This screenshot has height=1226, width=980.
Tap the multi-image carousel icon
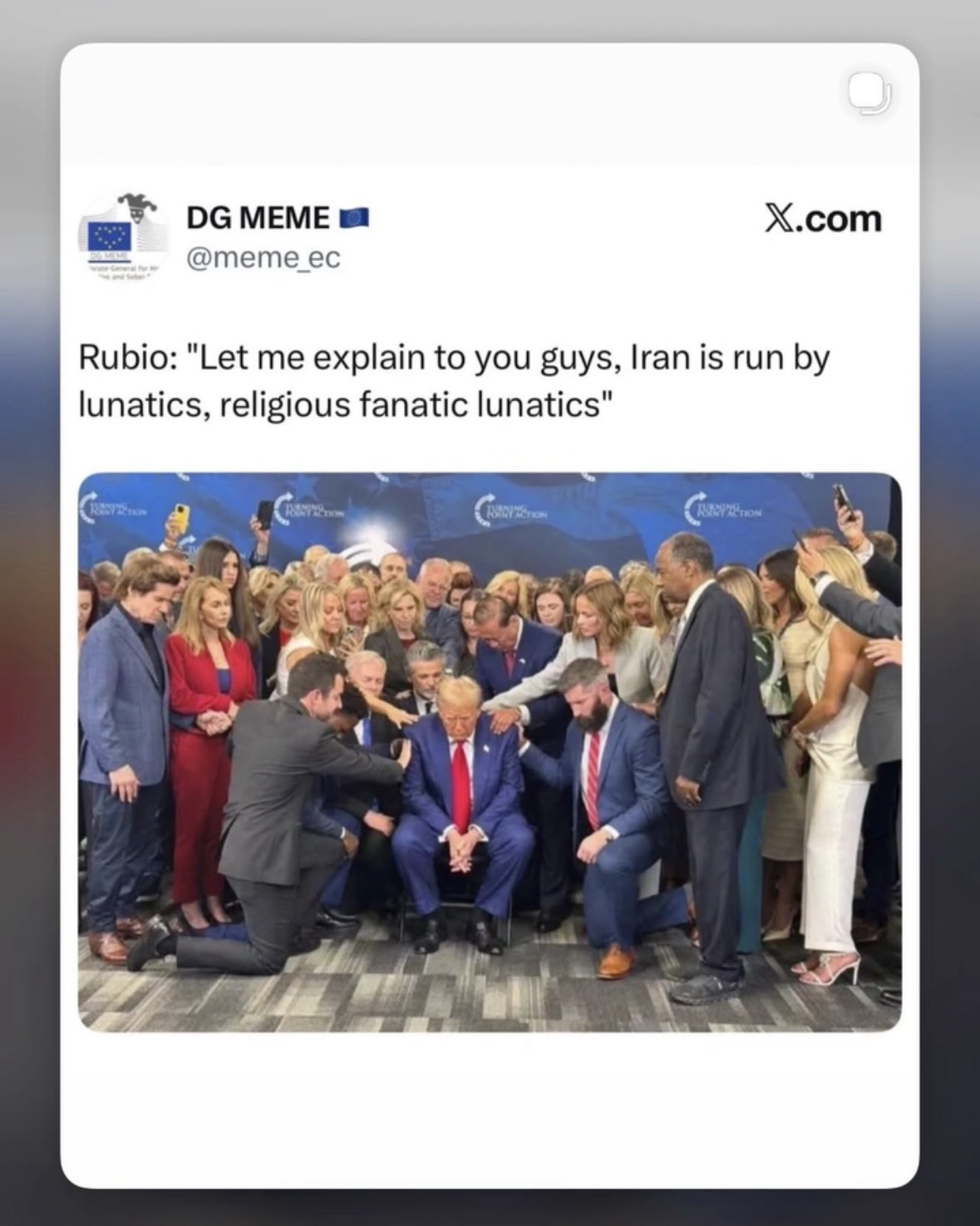(870, 94)
